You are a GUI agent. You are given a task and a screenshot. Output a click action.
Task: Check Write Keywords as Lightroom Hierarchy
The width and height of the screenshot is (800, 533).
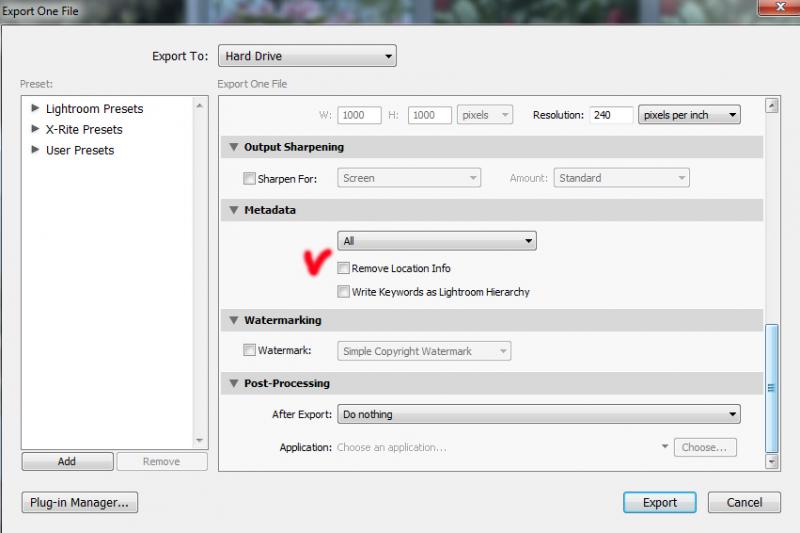click(x=343, y=292)
